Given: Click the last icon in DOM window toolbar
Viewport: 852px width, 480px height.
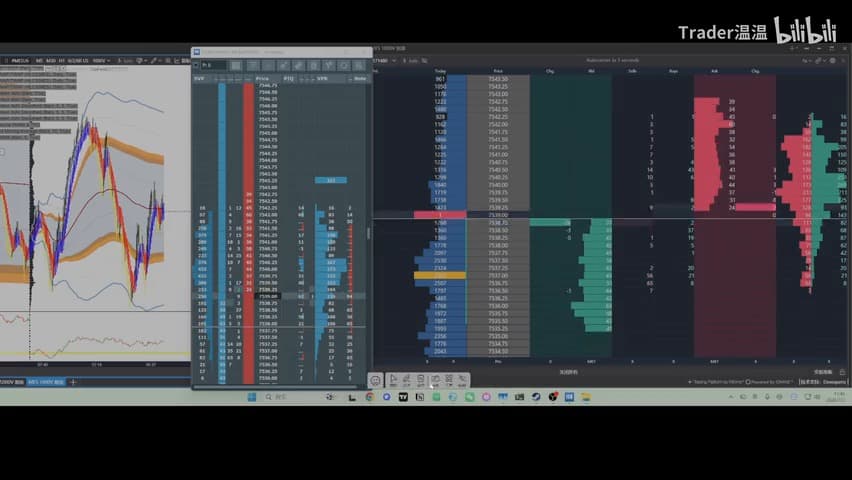Looking at the screenshot, I should (x=359, y=65).
